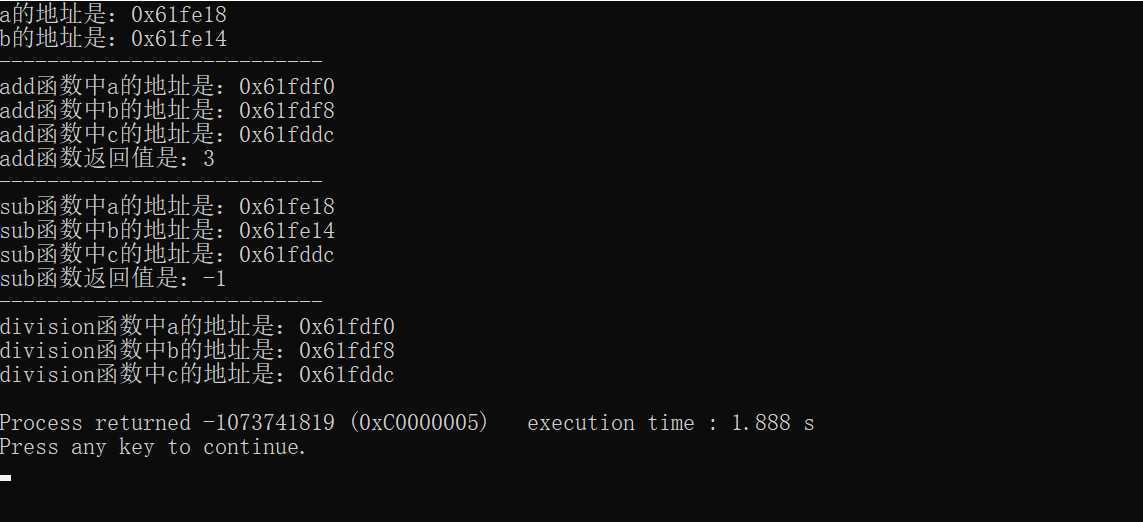Click the "execution time : 1.888 s" text

pos(671,423)
